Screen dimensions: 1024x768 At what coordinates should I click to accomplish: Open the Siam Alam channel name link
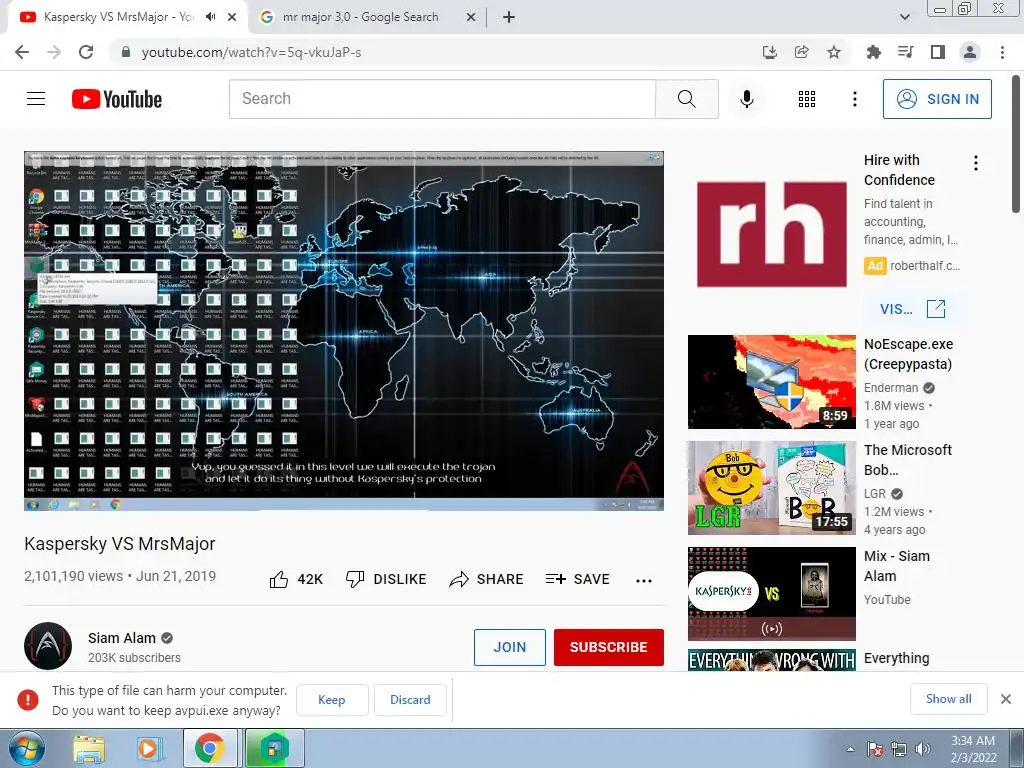coord(122,638)
